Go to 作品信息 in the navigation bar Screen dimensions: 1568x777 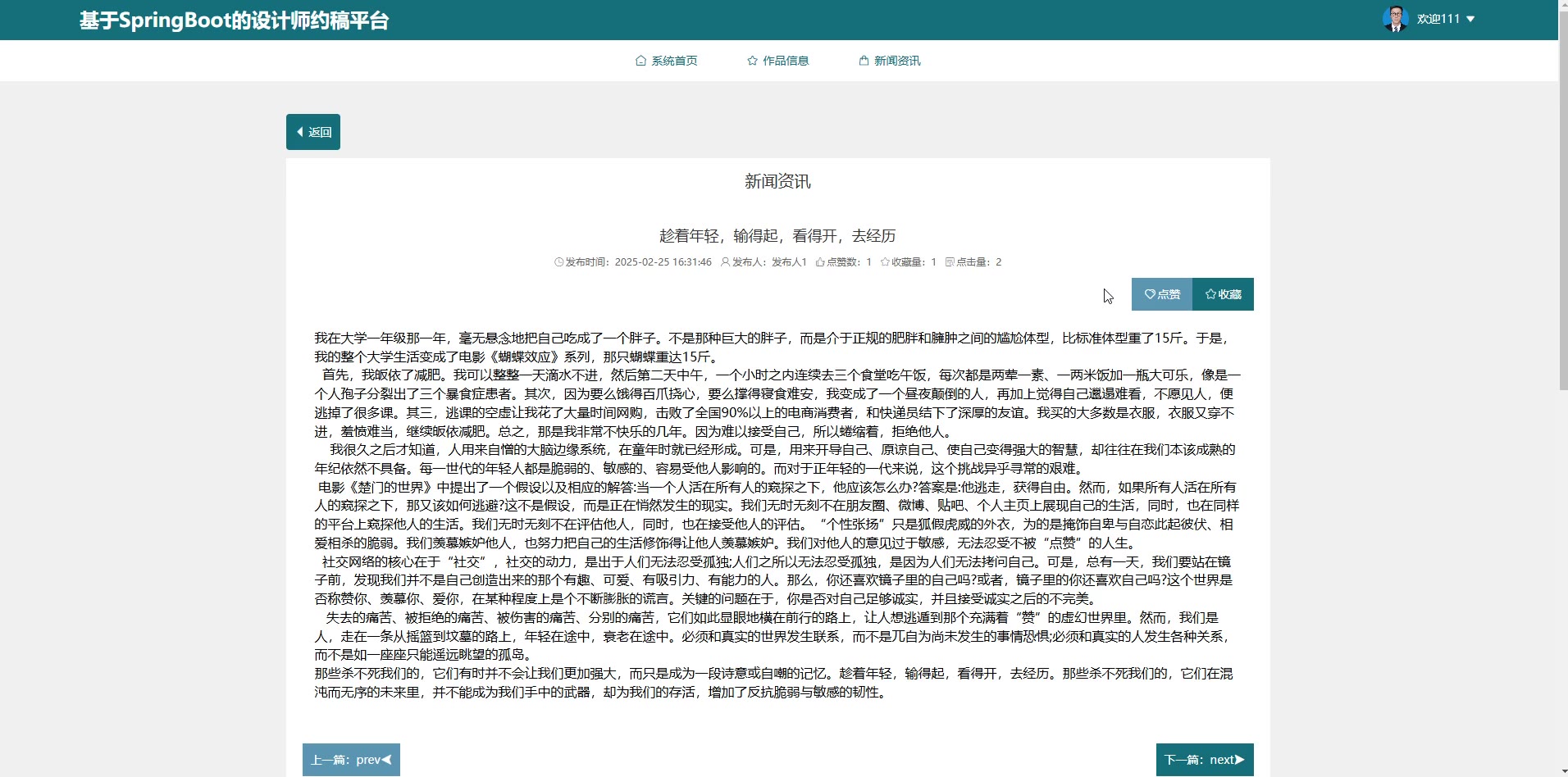[x=778, y=61]
